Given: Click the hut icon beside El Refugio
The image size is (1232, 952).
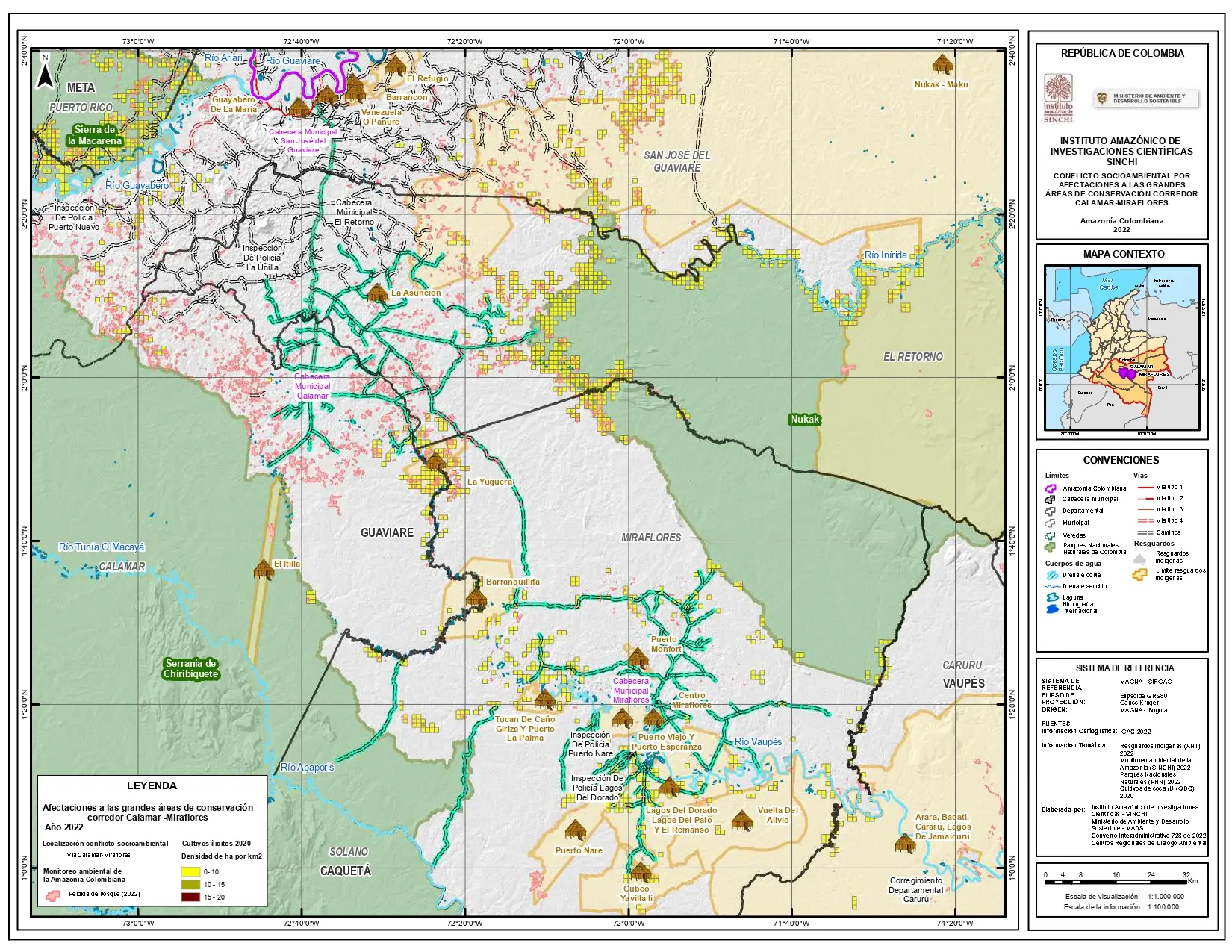Looking at the screenshot, I should [x=395, y=66].
